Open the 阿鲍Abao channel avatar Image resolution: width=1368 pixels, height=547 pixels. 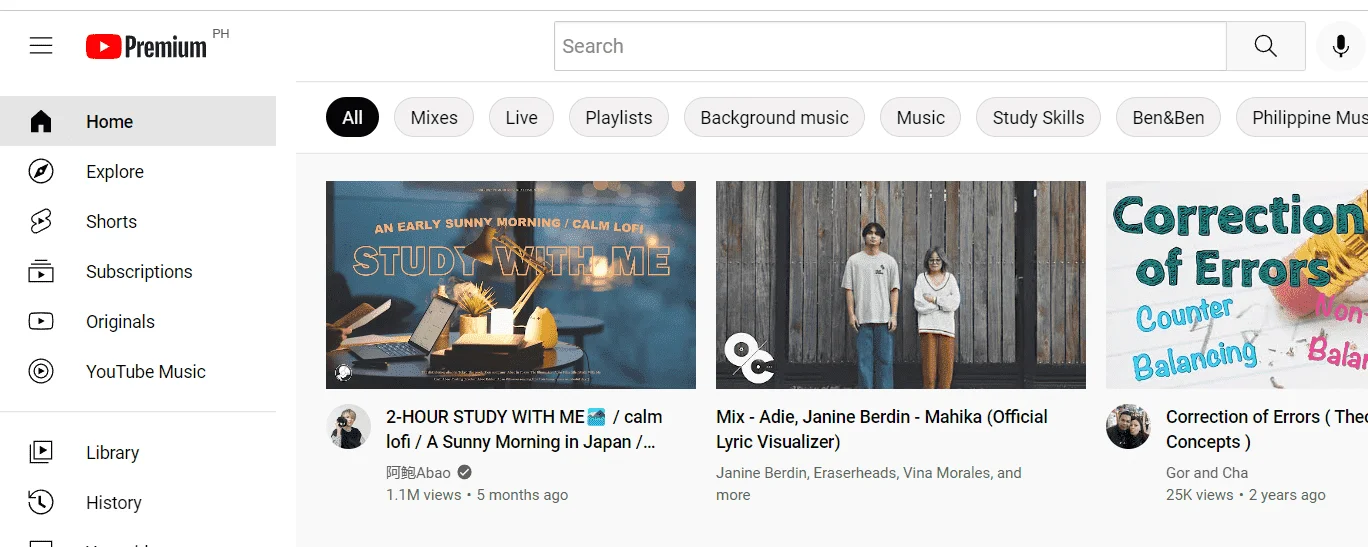coord(349,427)
